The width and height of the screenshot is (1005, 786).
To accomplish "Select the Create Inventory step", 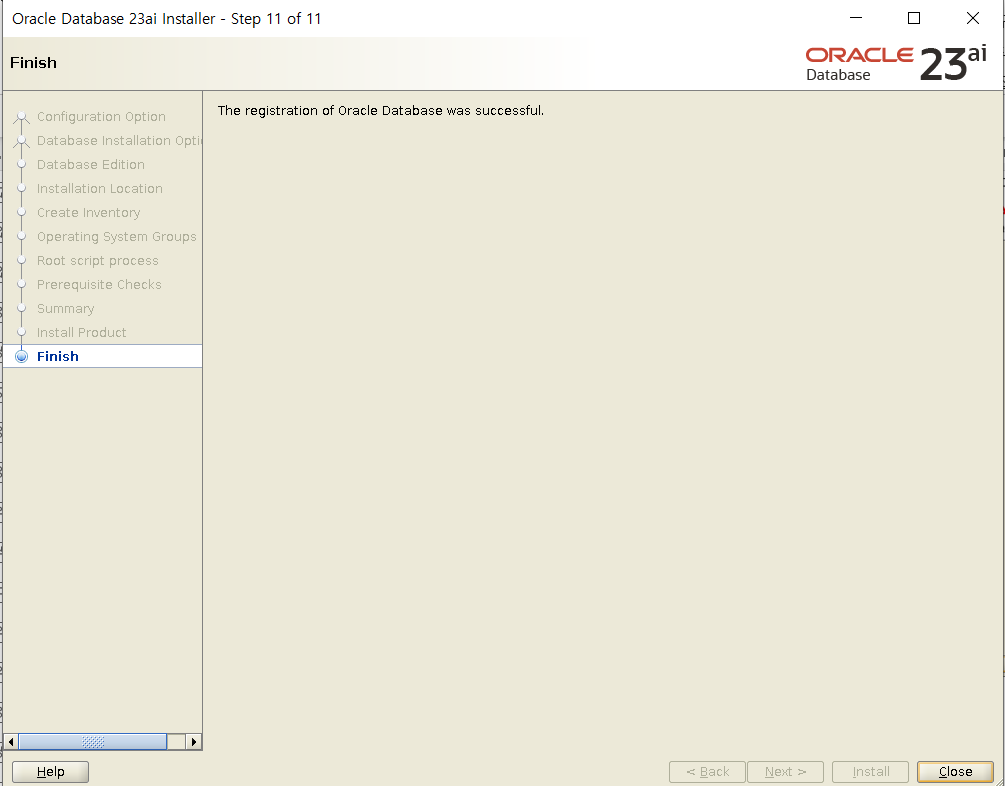I will [88, 212].
